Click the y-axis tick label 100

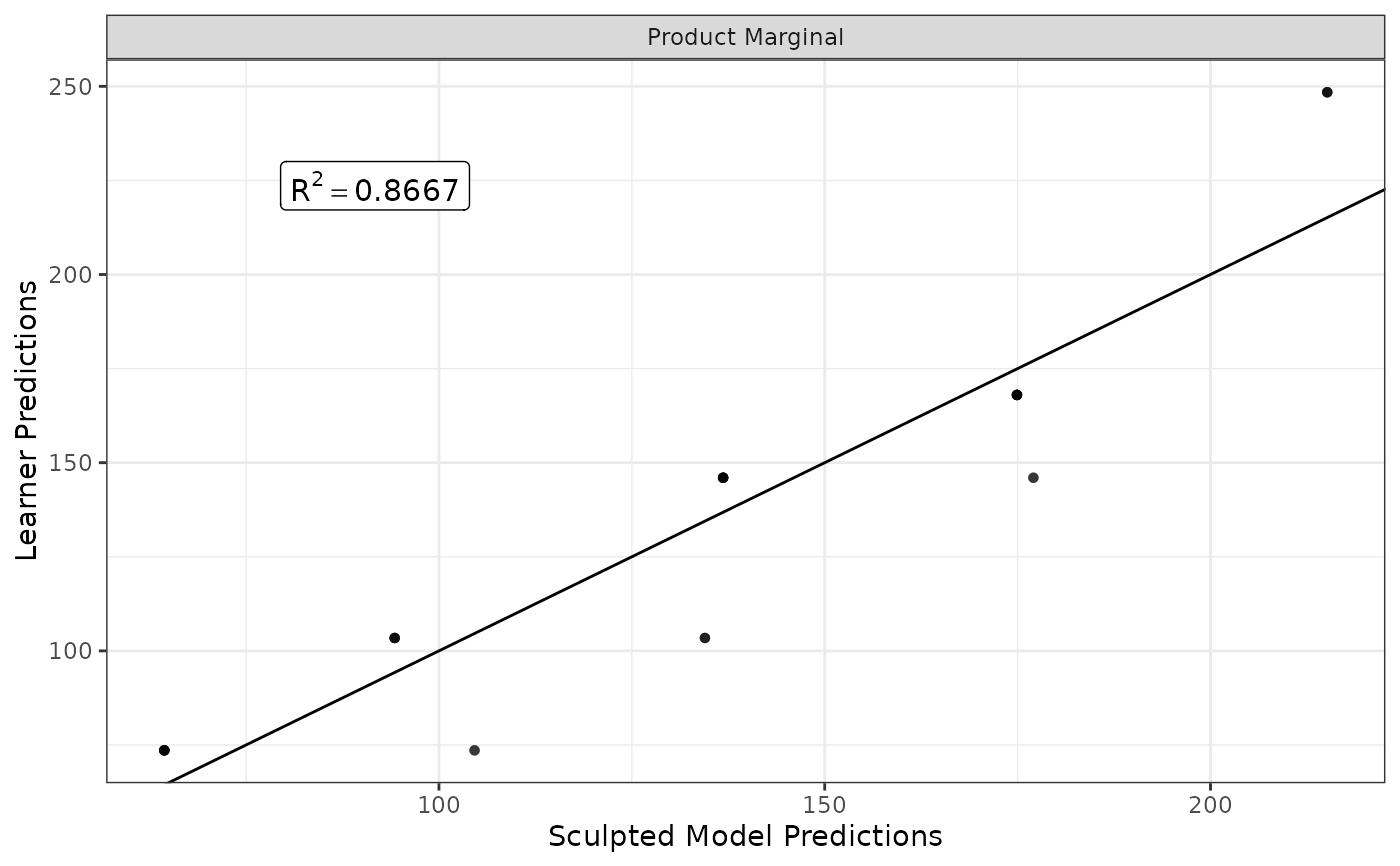click(x=78, y=651)
